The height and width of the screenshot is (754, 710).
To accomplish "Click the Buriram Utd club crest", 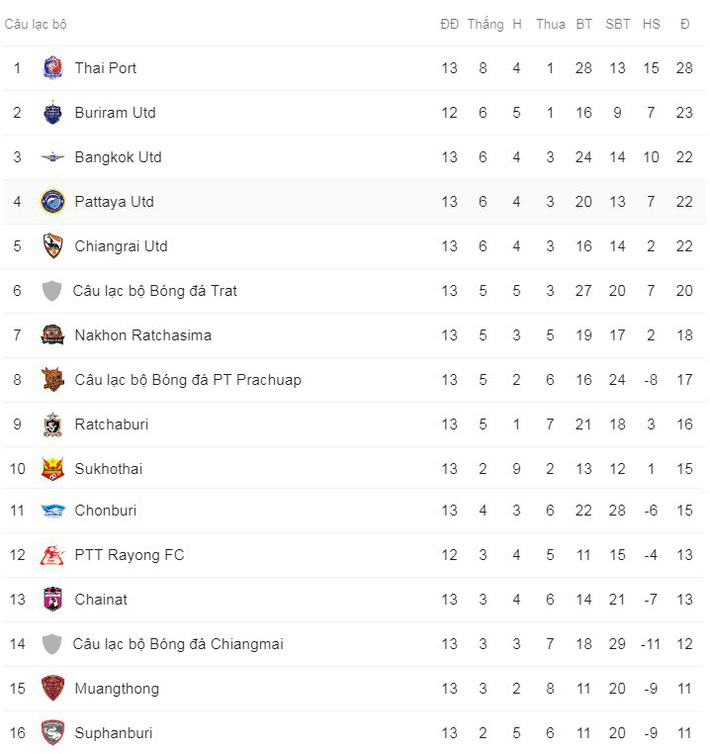I will 53,113.
